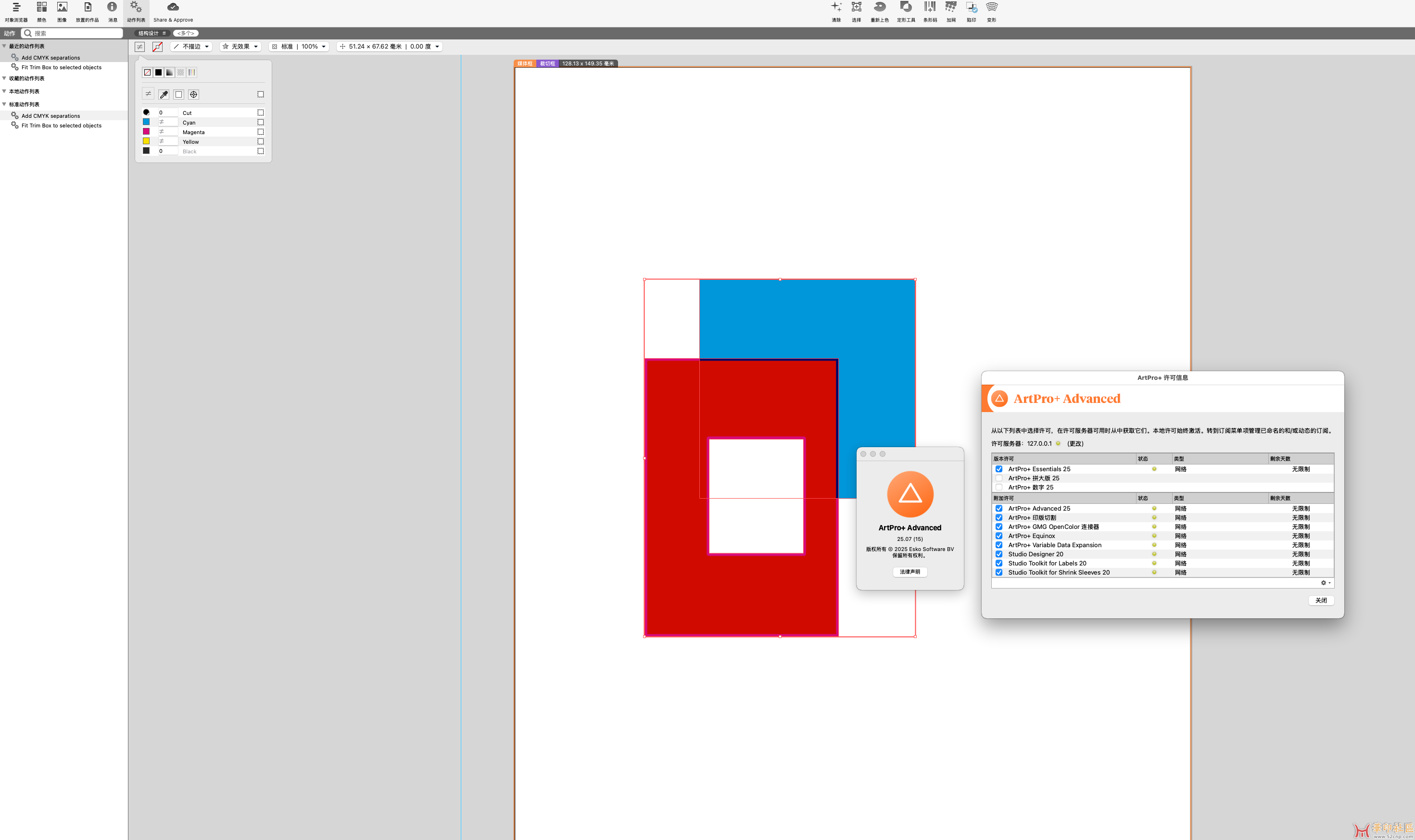Toggle overprint box for Black ink
Viewport: 1415px width, 840px height.
[x=261, y=151]
